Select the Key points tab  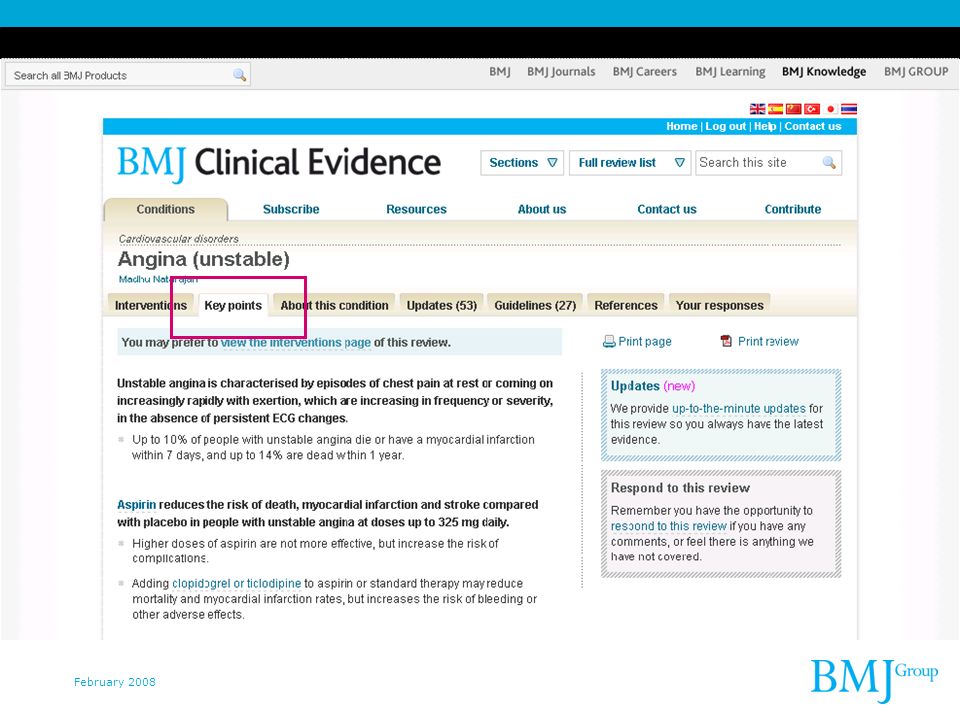pos(233,305)
